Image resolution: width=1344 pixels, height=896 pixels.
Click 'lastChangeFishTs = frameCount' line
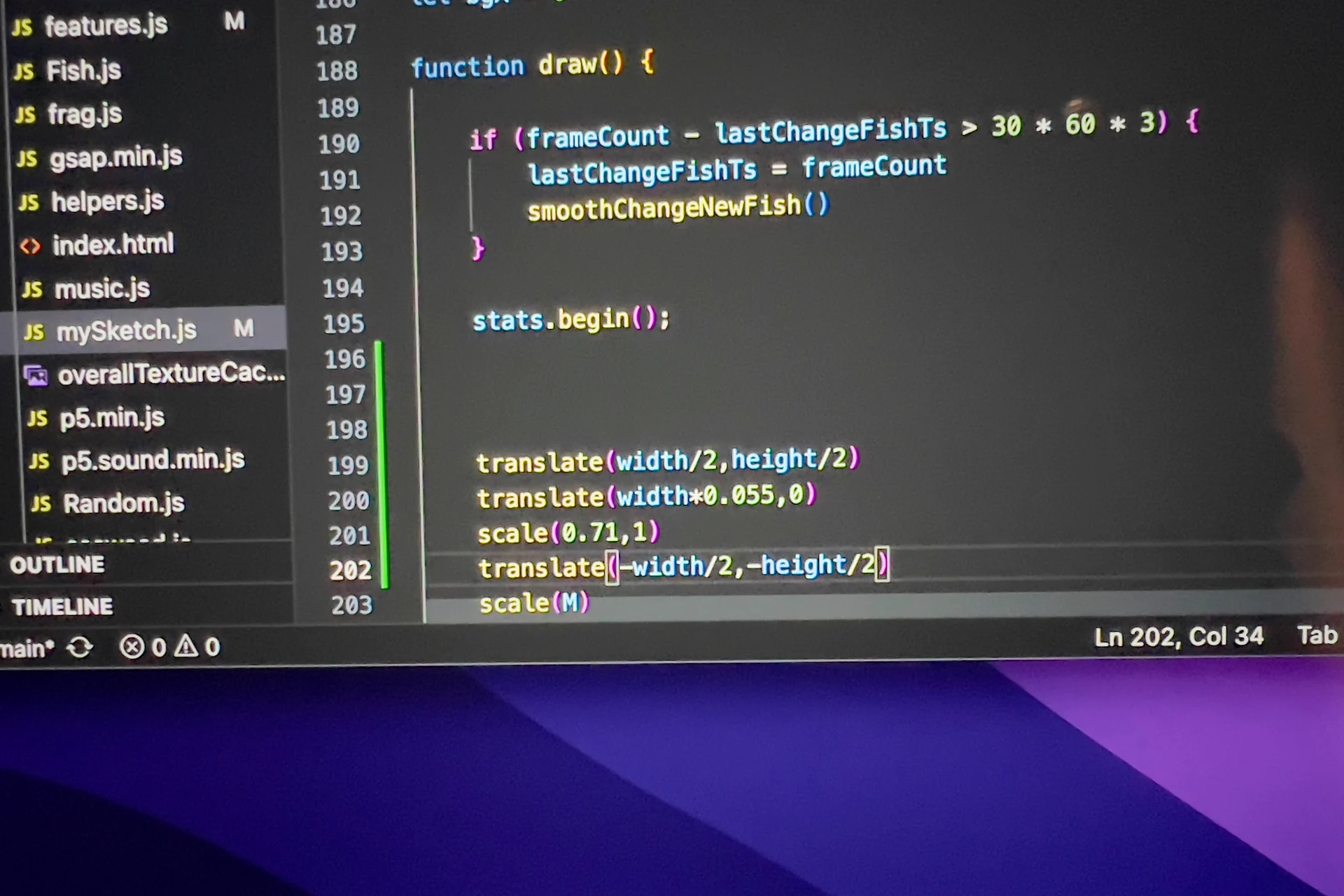coord(737,170)
